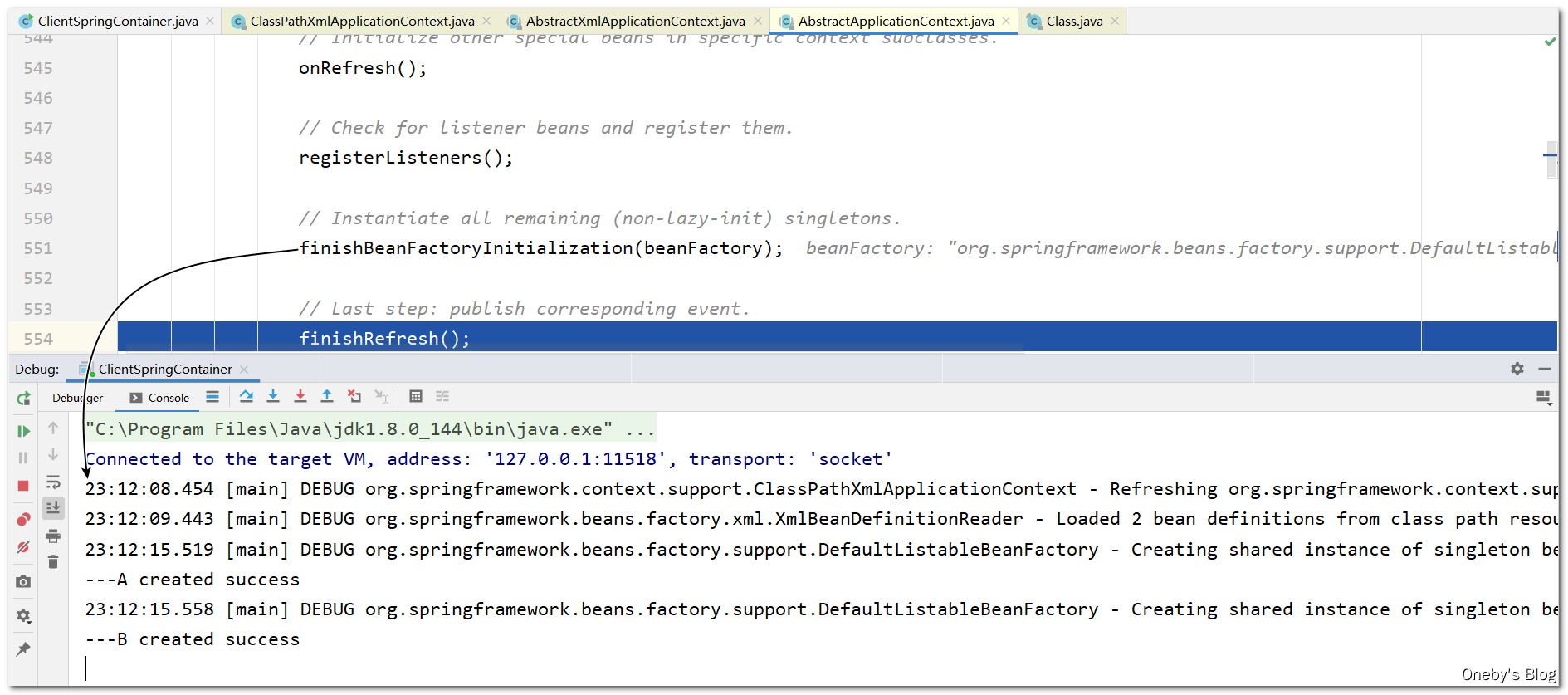Toggle soft-wrap in the console
1568x695 pixels.
(x=53, y=482)
